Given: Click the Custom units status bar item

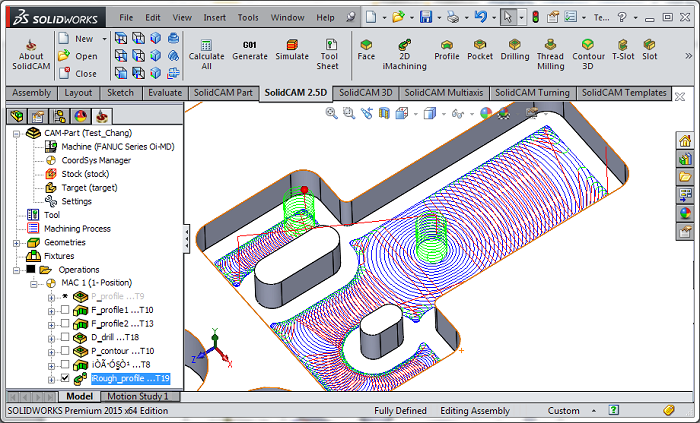Looking at the screenshot, I should (563, 411).
